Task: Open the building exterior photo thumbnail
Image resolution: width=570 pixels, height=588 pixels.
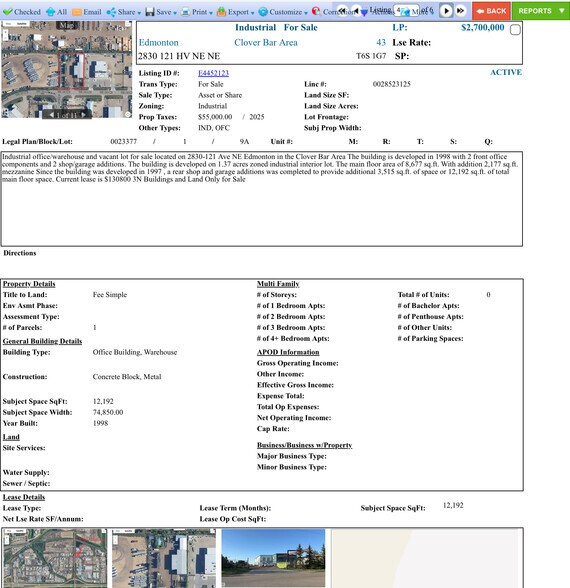Action: point(273,558)
